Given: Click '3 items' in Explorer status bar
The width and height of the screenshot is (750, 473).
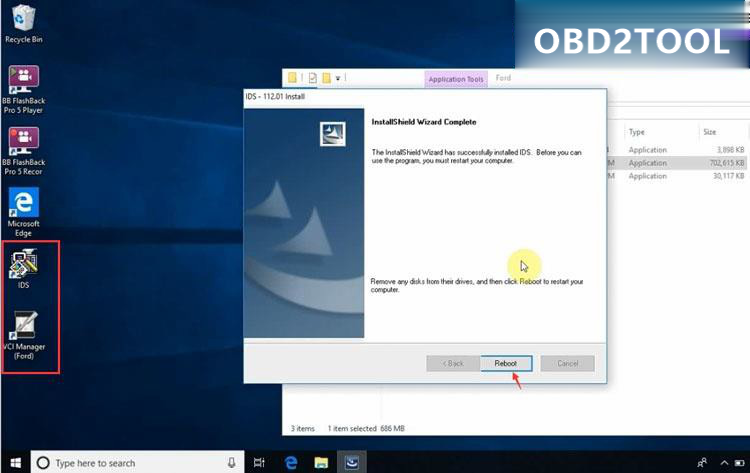Looking at the screenshot, I should pos(303,429).
